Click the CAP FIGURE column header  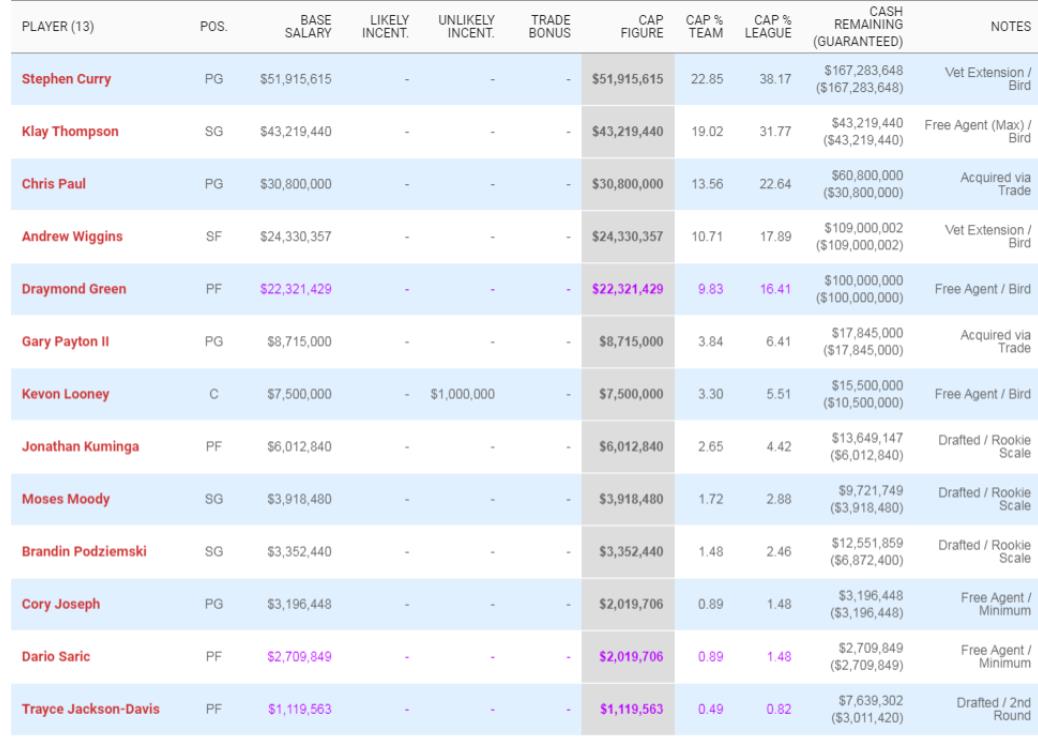(641, 26)
